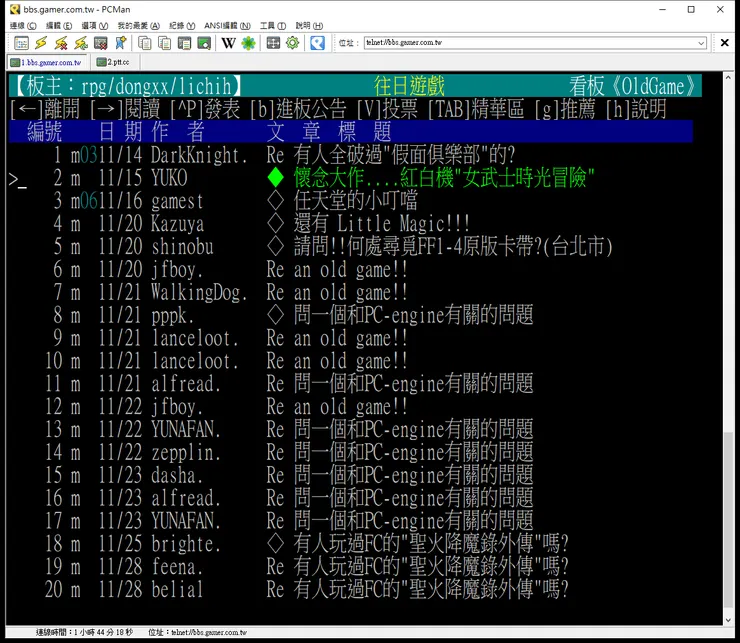Click the scrollbar up arrow
This screenshot has width=740, height=643.
point(728,77)
